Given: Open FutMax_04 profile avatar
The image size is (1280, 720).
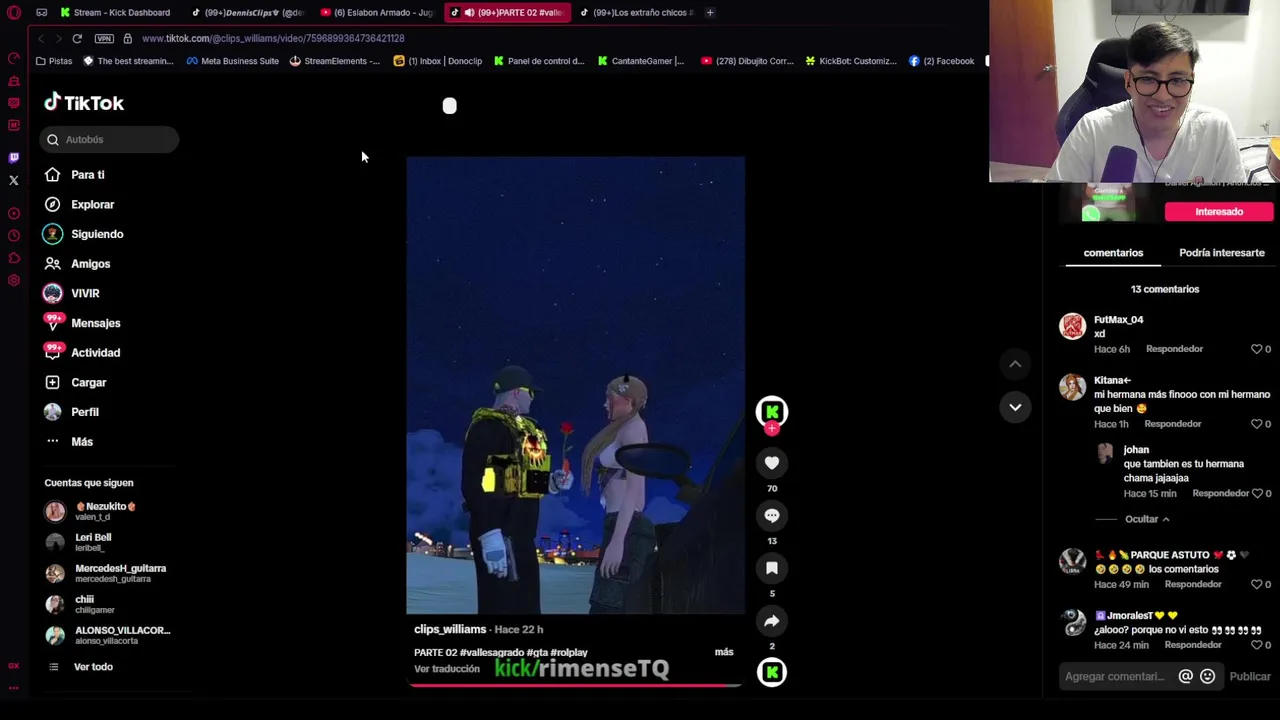Looking at the screenshot, I should pos(1073,327).
